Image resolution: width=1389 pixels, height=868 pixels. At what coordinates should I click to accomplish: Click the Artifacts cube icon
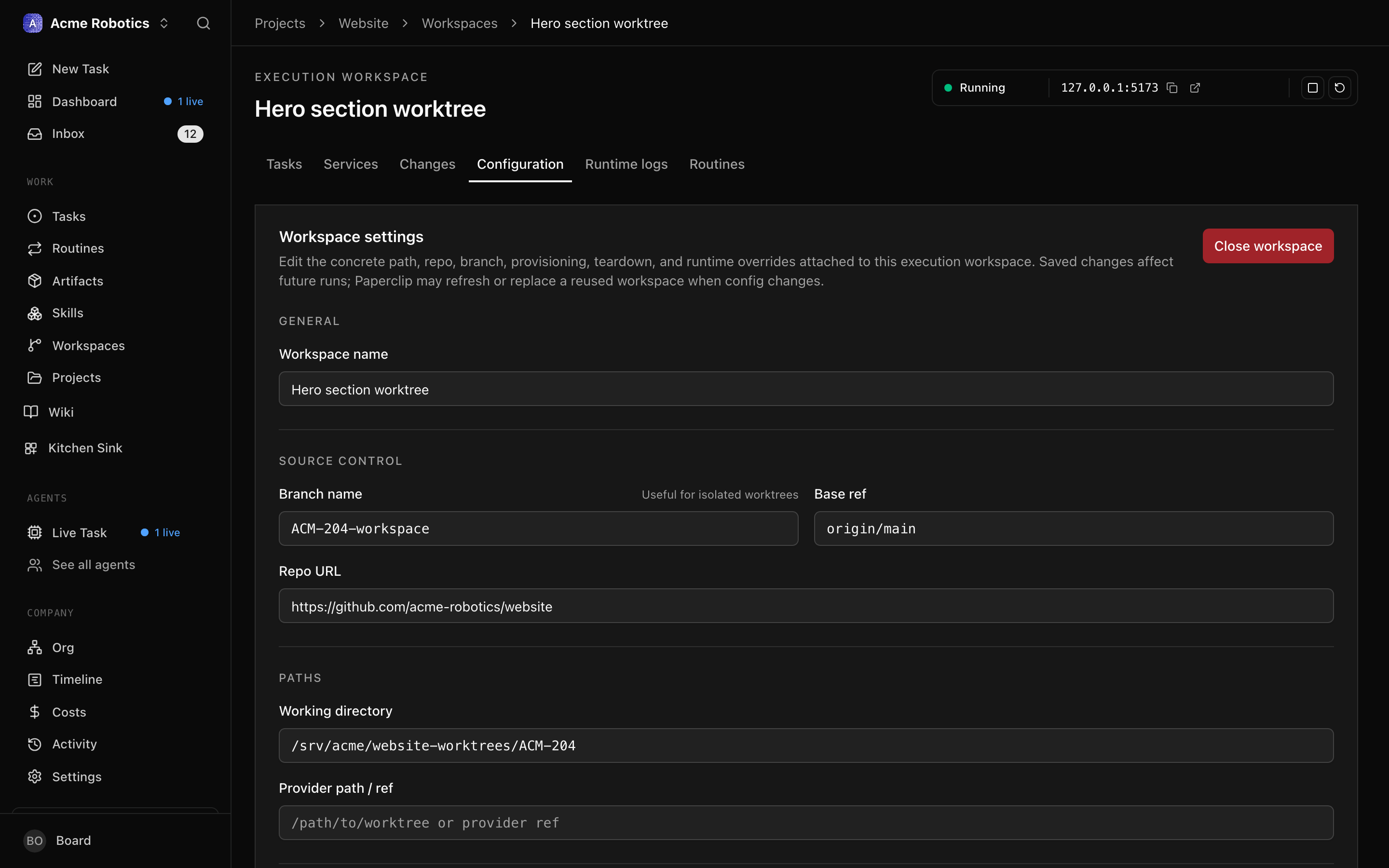coord(34,281)
